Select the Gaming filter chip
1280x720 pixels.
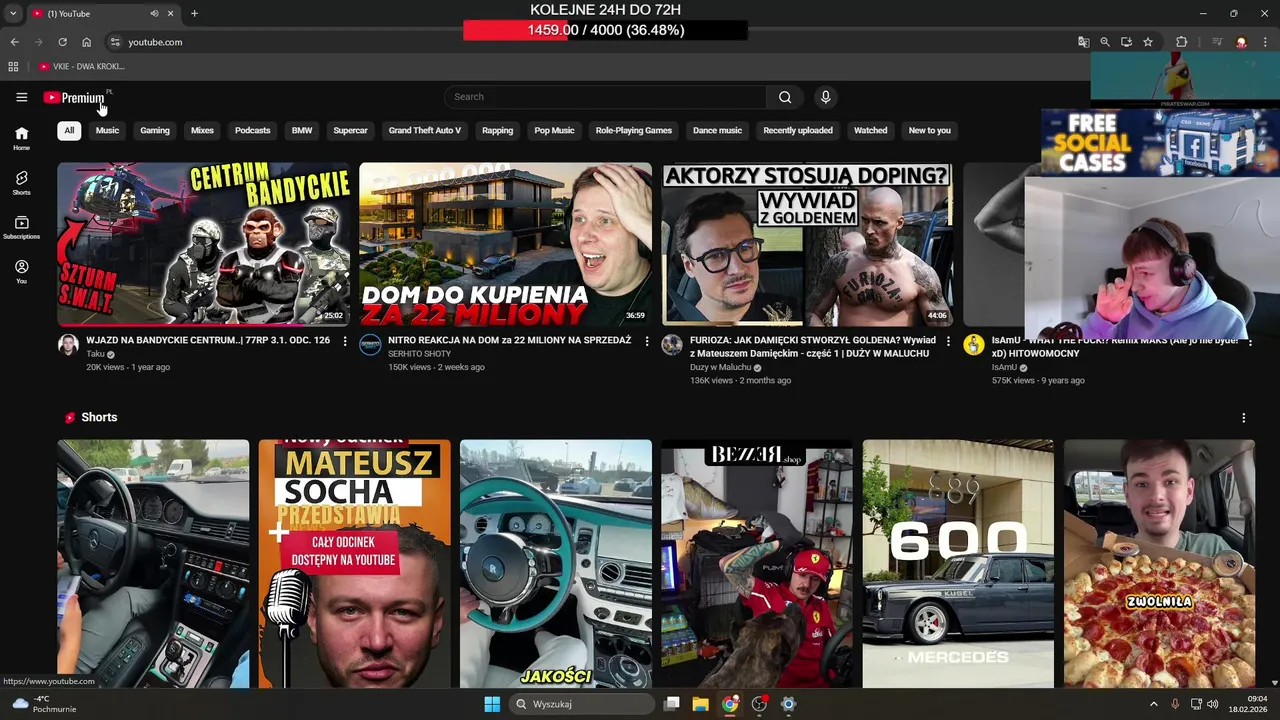click(155, 130)
